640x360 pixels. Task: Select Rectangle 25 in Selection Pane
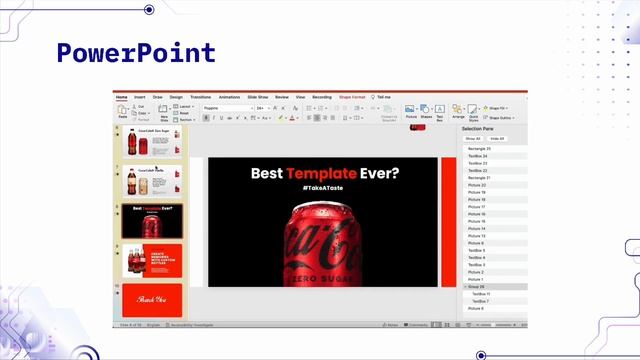(495, 149)
